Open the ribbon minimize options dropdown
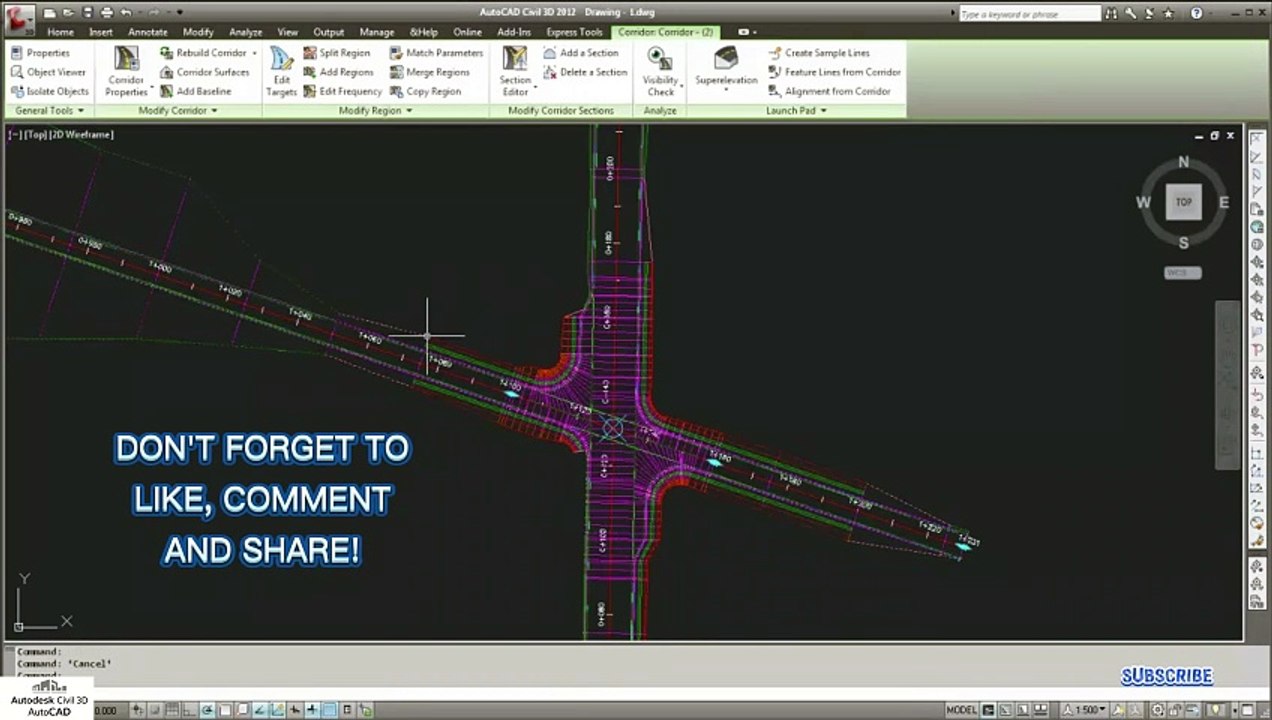1272x720 pixels. pos(747,32)
